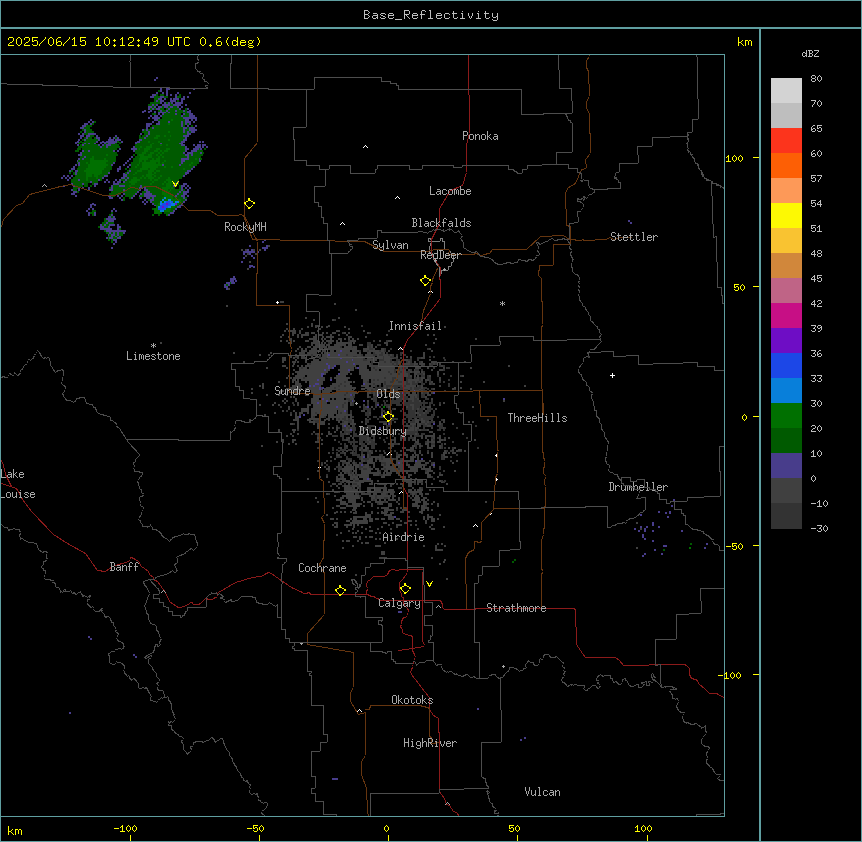
Task: Click the Stettler town label
Action: [634, 237]
